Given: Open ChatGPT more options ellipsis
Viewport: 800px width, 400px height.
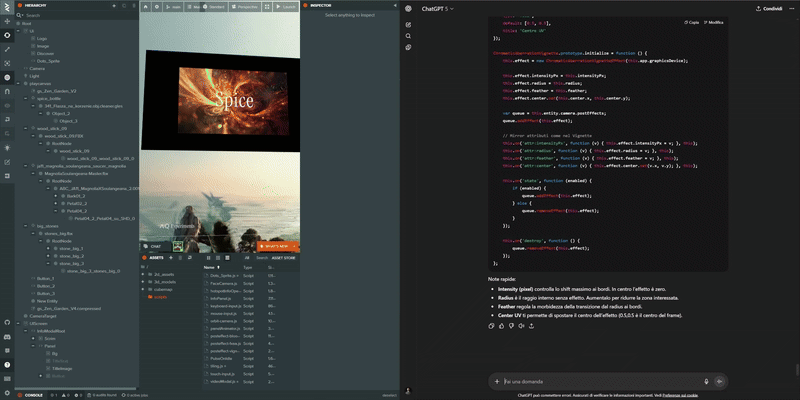Looking at the screenshot, I should (791, 9).
